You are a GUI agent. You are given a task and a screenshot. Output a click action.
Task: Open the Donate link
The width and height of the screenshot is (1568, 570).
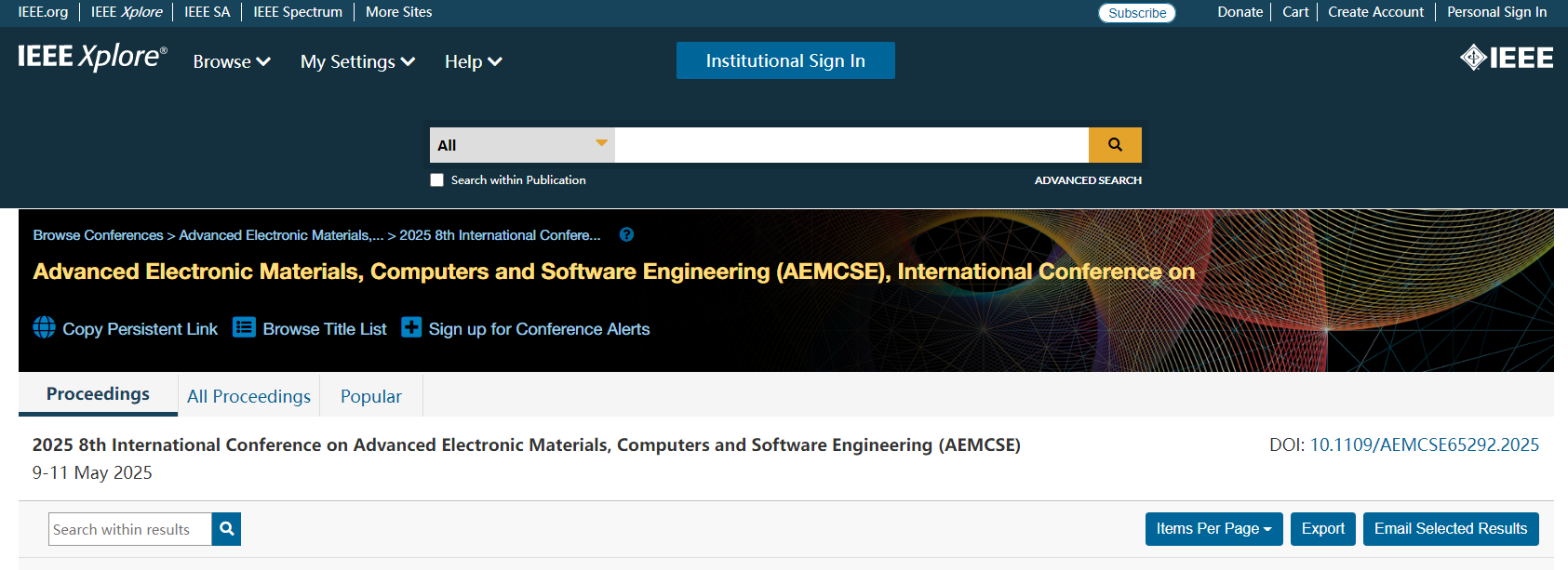(x=1240, y=12)
